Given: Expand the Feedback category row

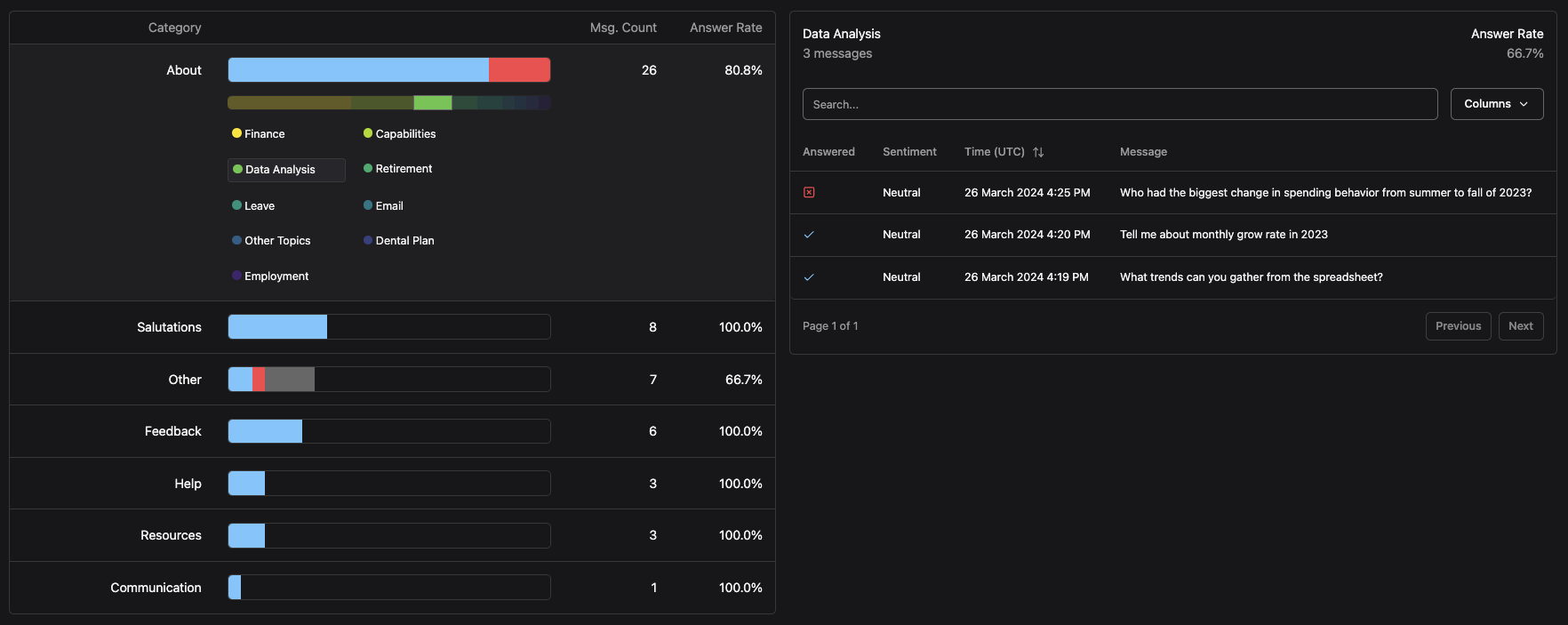Looking at the screenshot, I should tap(172, 431).
